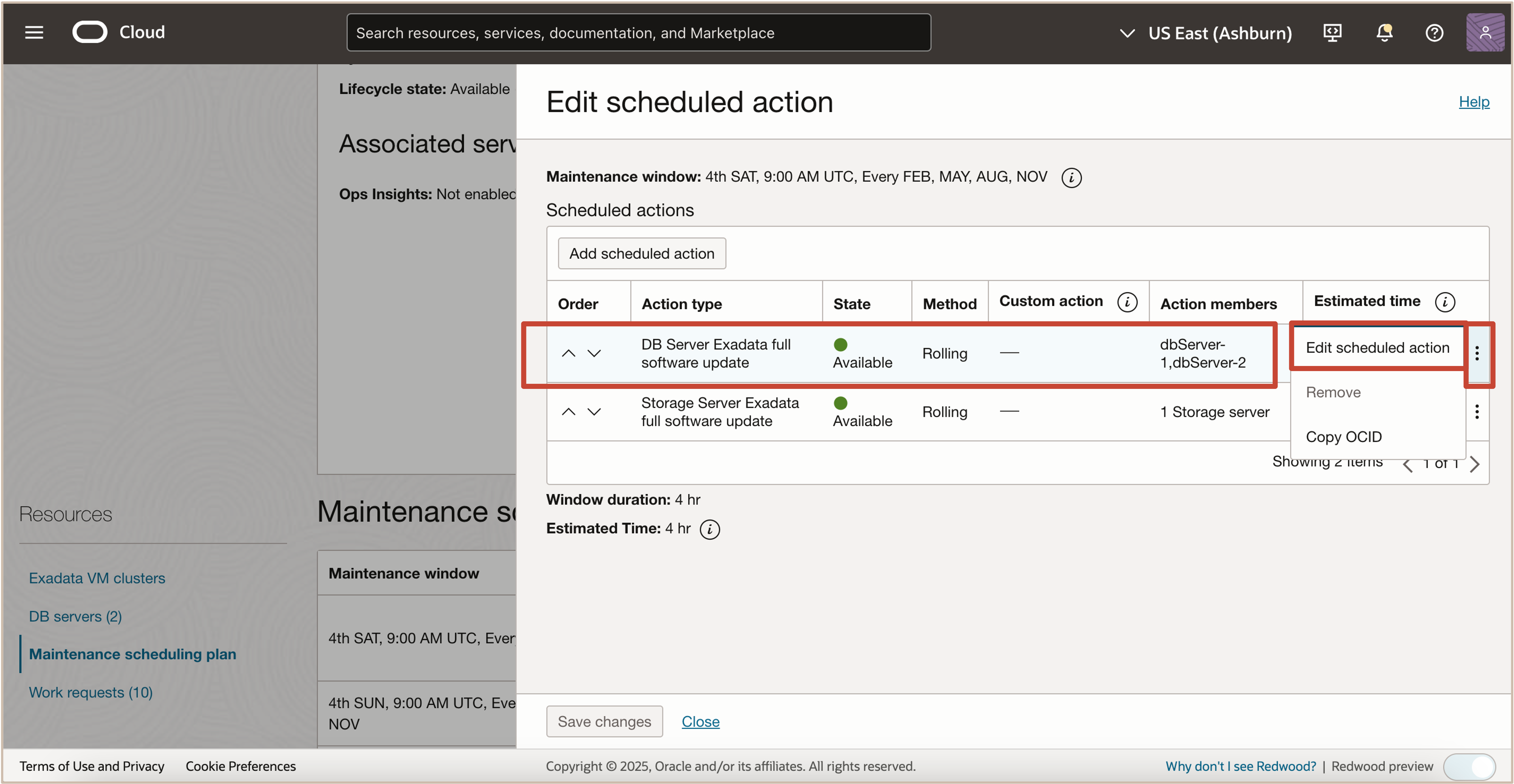Launch Cloud Shell console icon
The height and width of the screenshot is (784, 1514).
(1332, 32)
